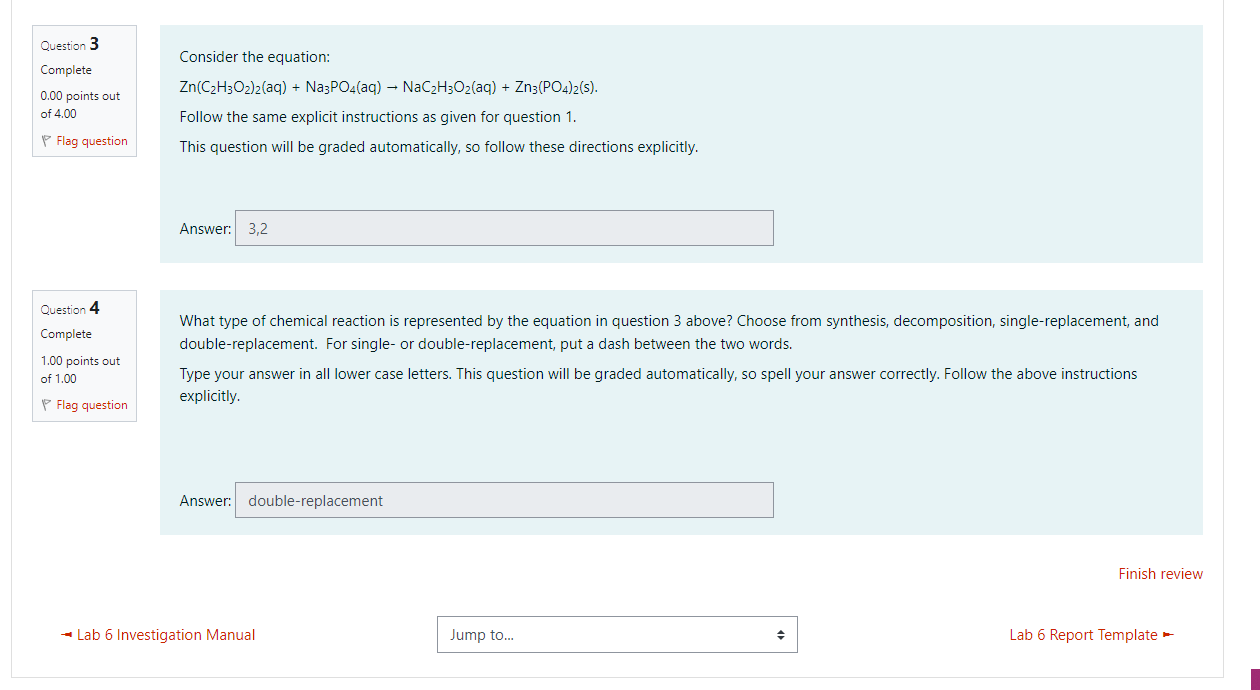This screenshot has height=690, width=1260.
Task: Click the left arrow icon before Lab 6 Investigation Manual
Action: coord(67,635)
